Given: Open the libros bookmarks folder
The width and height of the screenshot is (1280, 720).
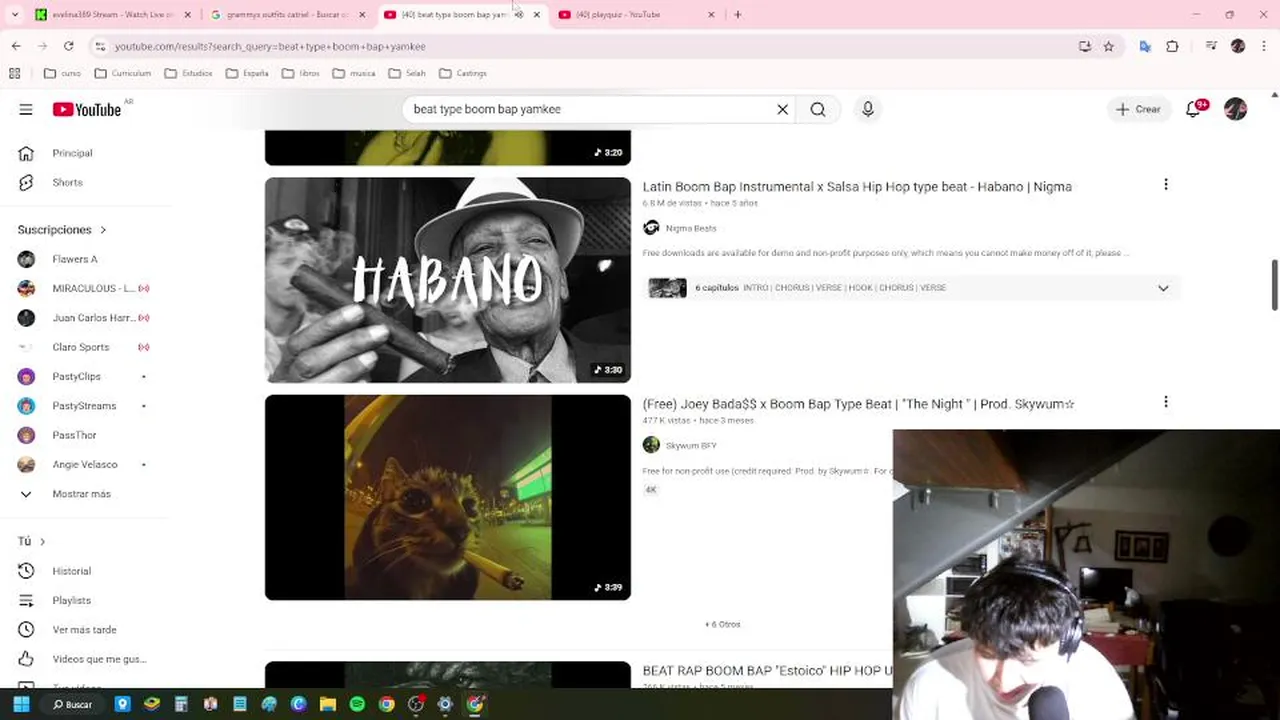Looking at the screenshot, I should [x=301, y=73].
